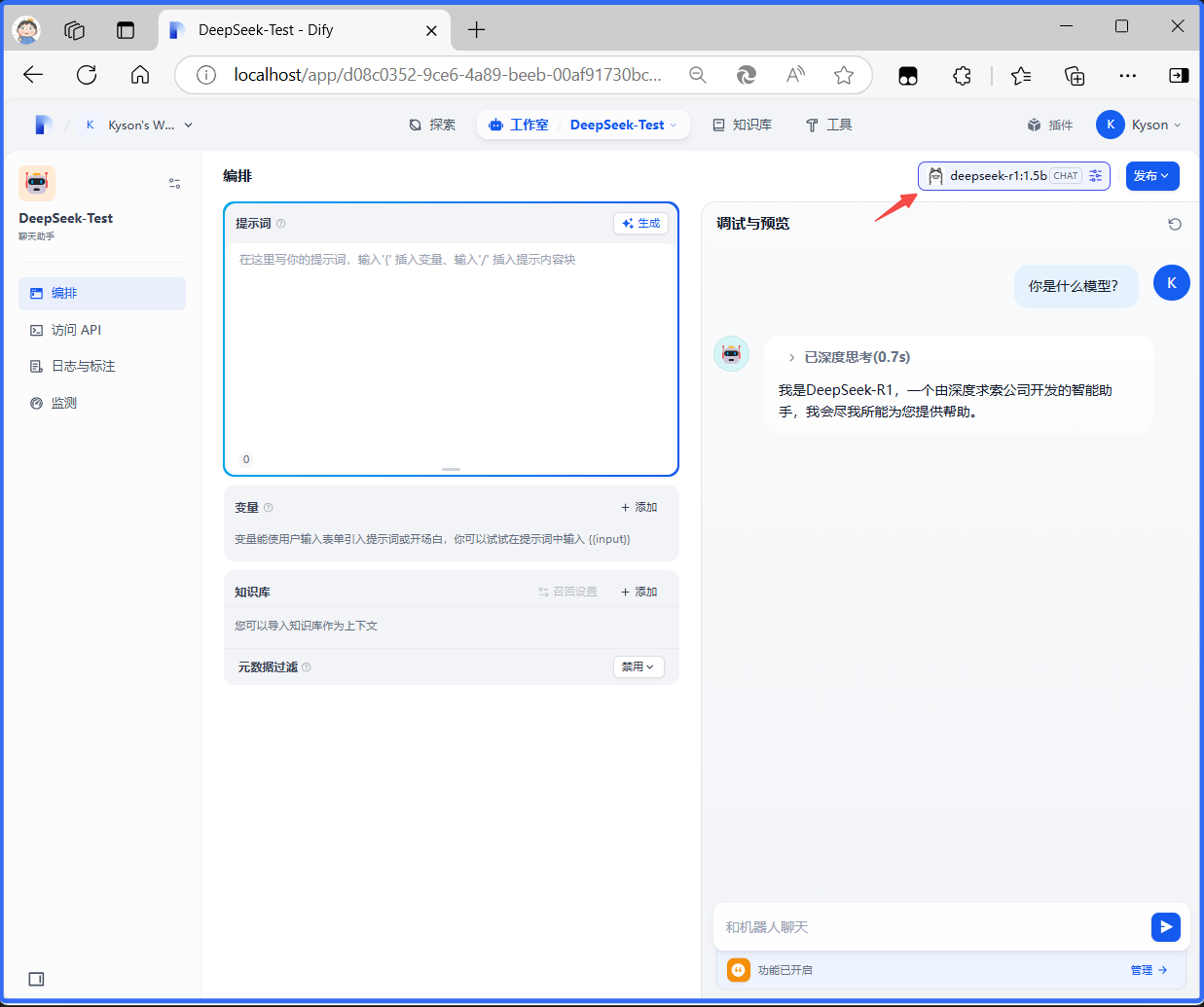
Task: Open the read aloud icon in address bar
Action: (795, 75)
